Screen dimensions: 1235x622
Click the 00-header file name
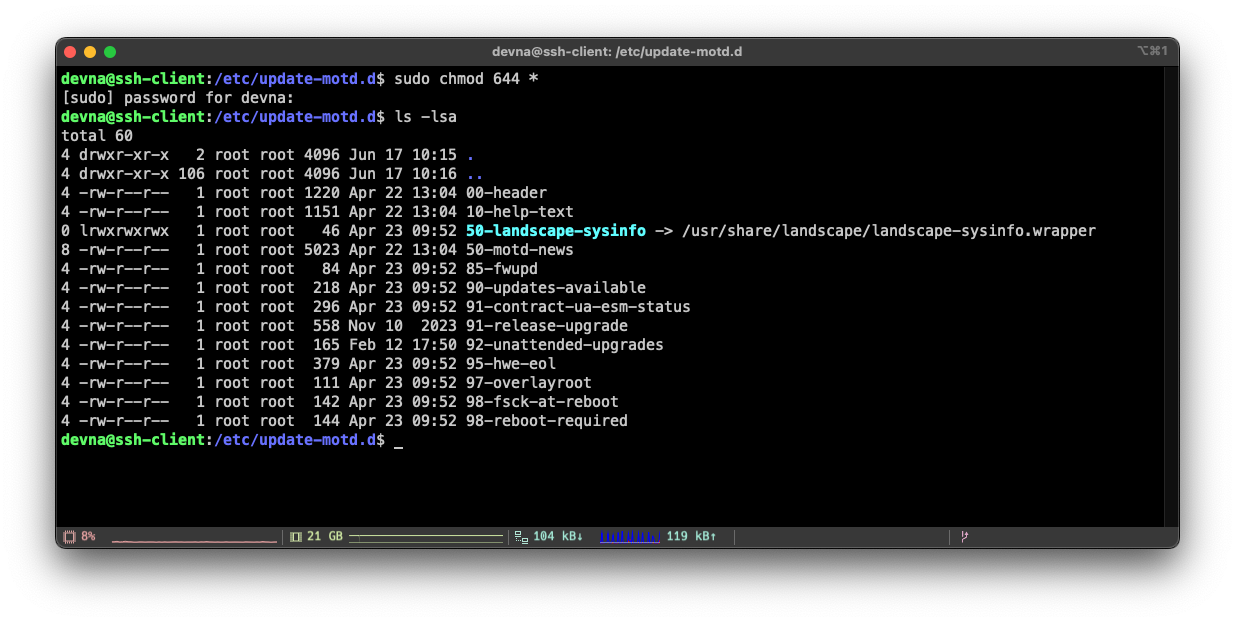507,193
